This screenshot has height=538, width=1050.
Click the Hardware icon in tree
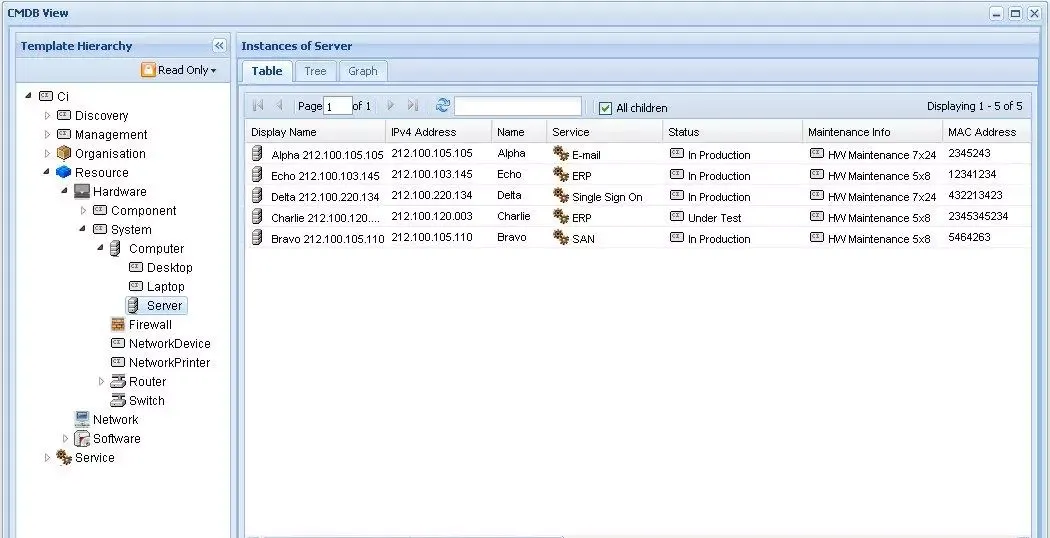[82, 192]
